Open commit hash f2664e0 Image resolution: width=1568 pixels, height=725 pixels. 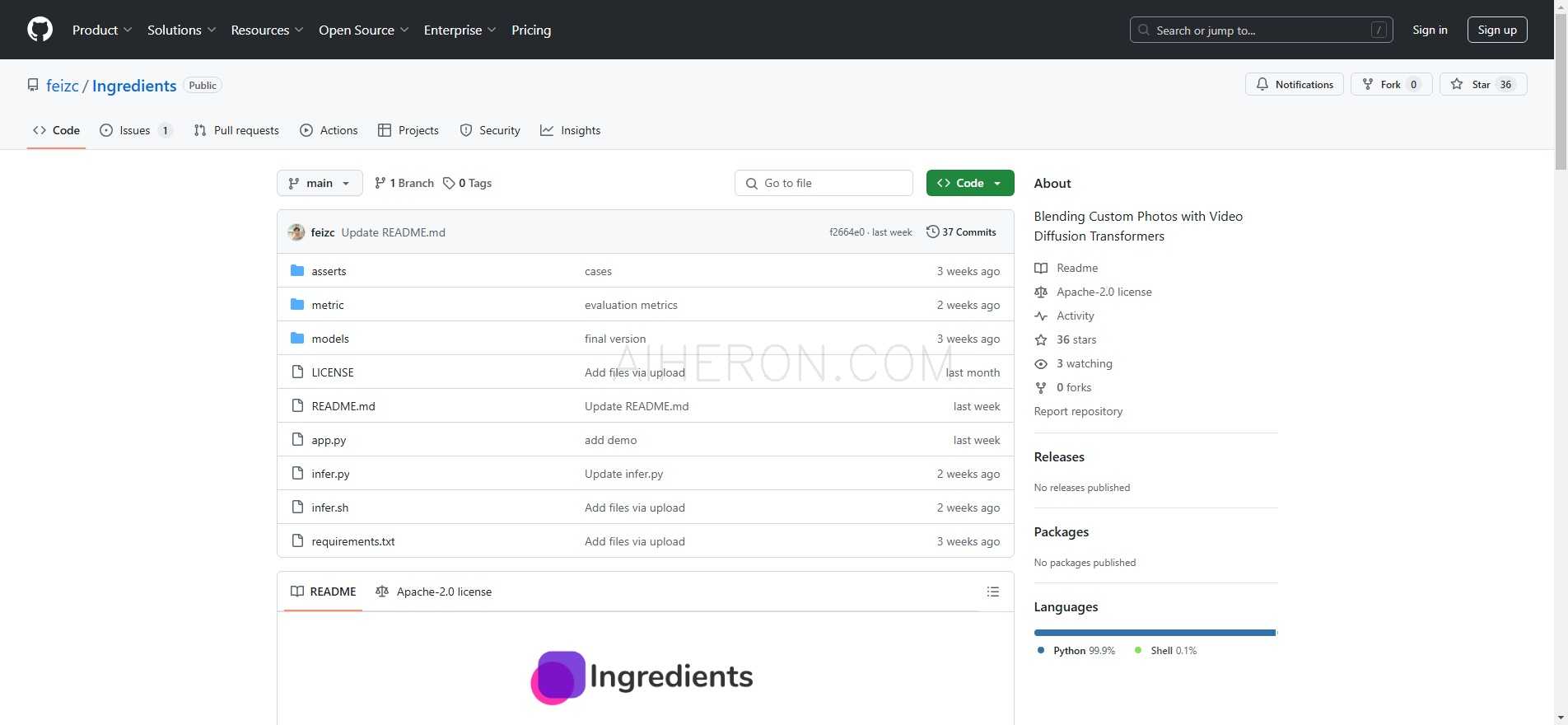click(847, 232)
